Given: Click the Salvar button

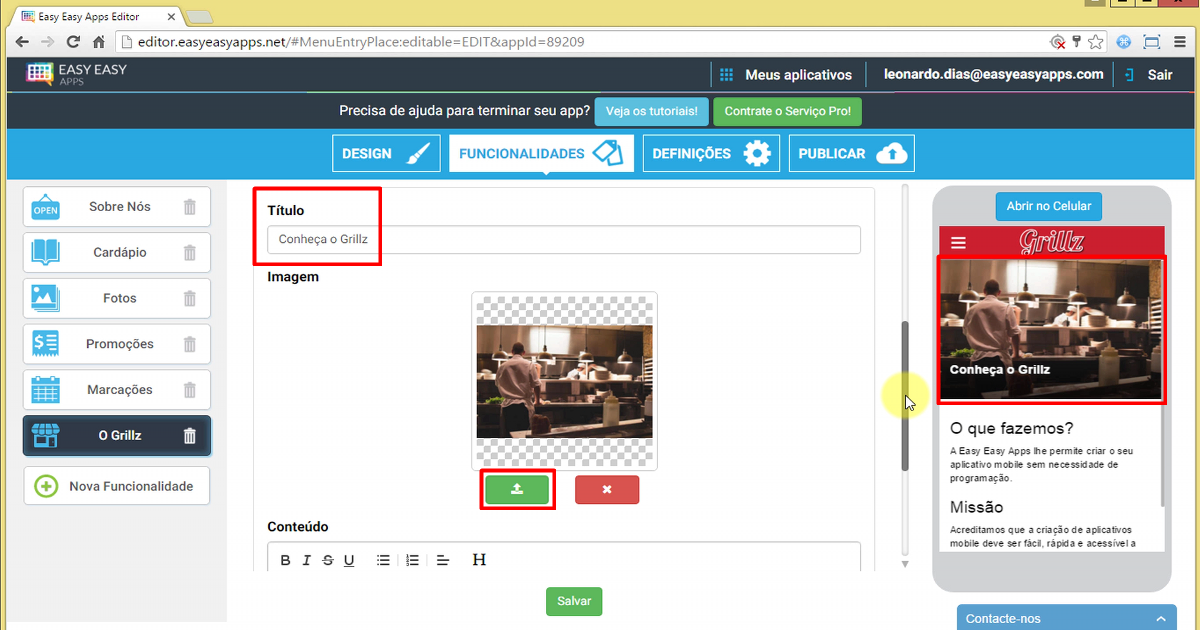Looking at the screenshot, I should 573,601.
